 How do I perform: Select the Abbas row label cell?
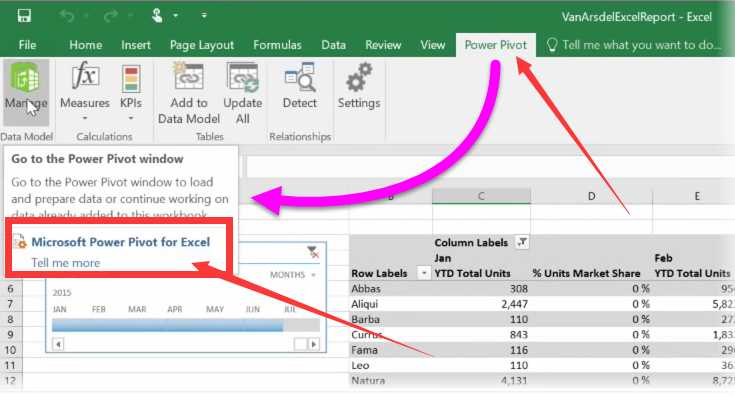click(x=390, y=289)
